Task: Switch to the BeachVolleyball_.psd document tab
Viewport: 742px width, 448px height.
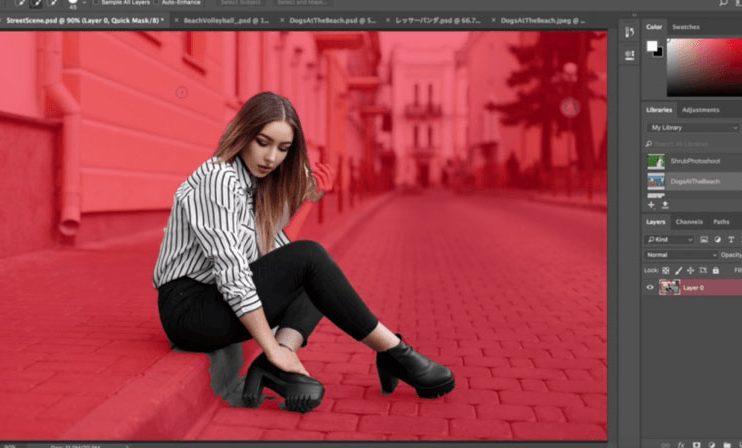Action: [226, 21]
